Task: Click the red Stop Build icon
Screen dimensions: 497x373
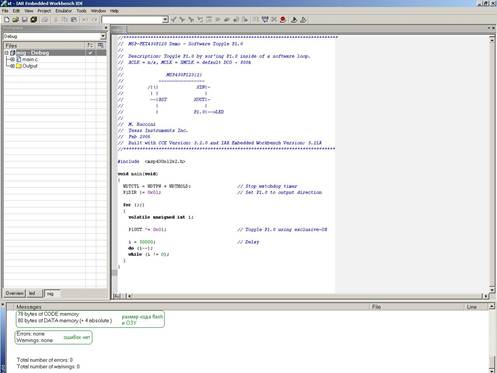Action: coord(283,20)
